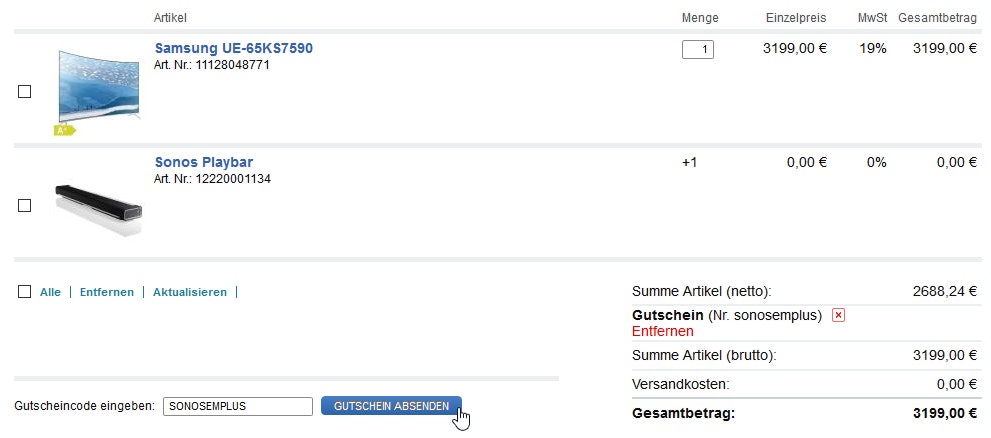Click the red X icon beside Gutschein
The image size is (991, 438).
[838, 315]
